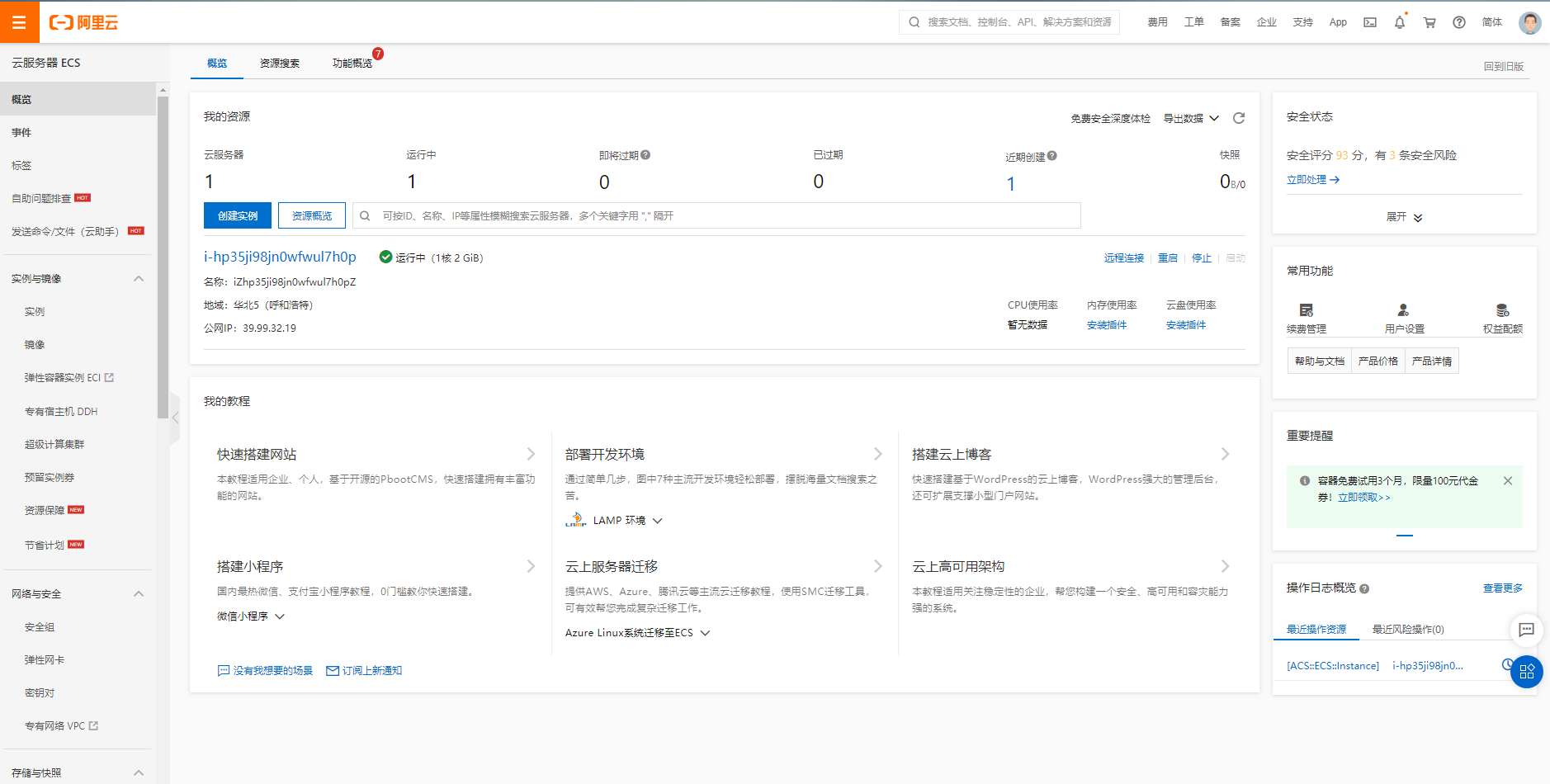
Task: Collapse the 存储与快照 sidebar group
Action: [x=139, y=772]
